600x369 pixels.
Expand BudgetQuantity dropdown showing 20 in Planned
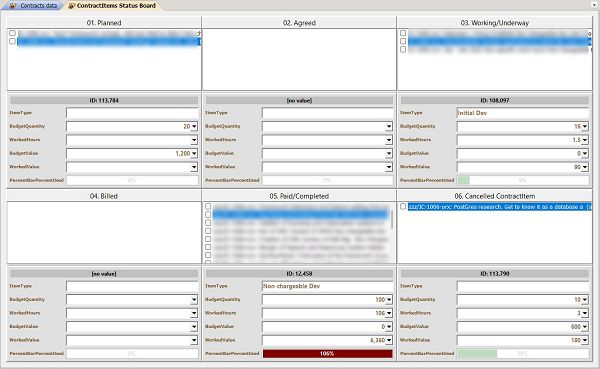click(194, 126)
